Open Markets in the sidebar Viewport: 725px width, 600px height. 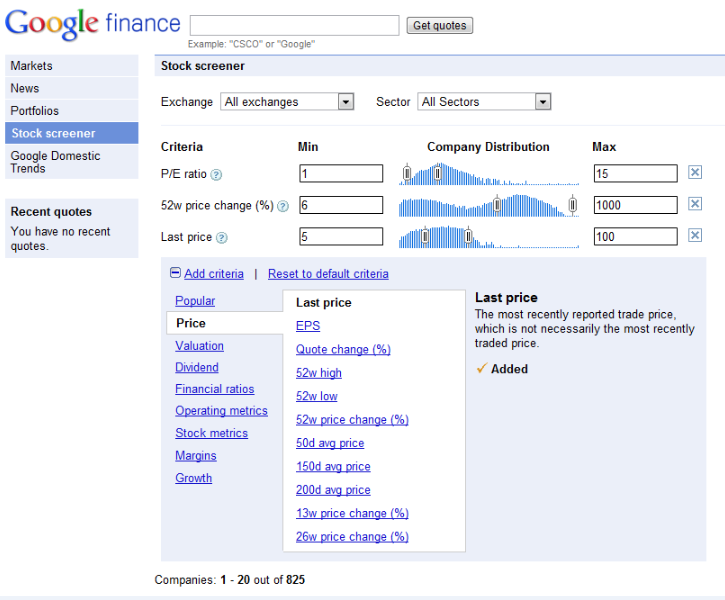point(72,66)
